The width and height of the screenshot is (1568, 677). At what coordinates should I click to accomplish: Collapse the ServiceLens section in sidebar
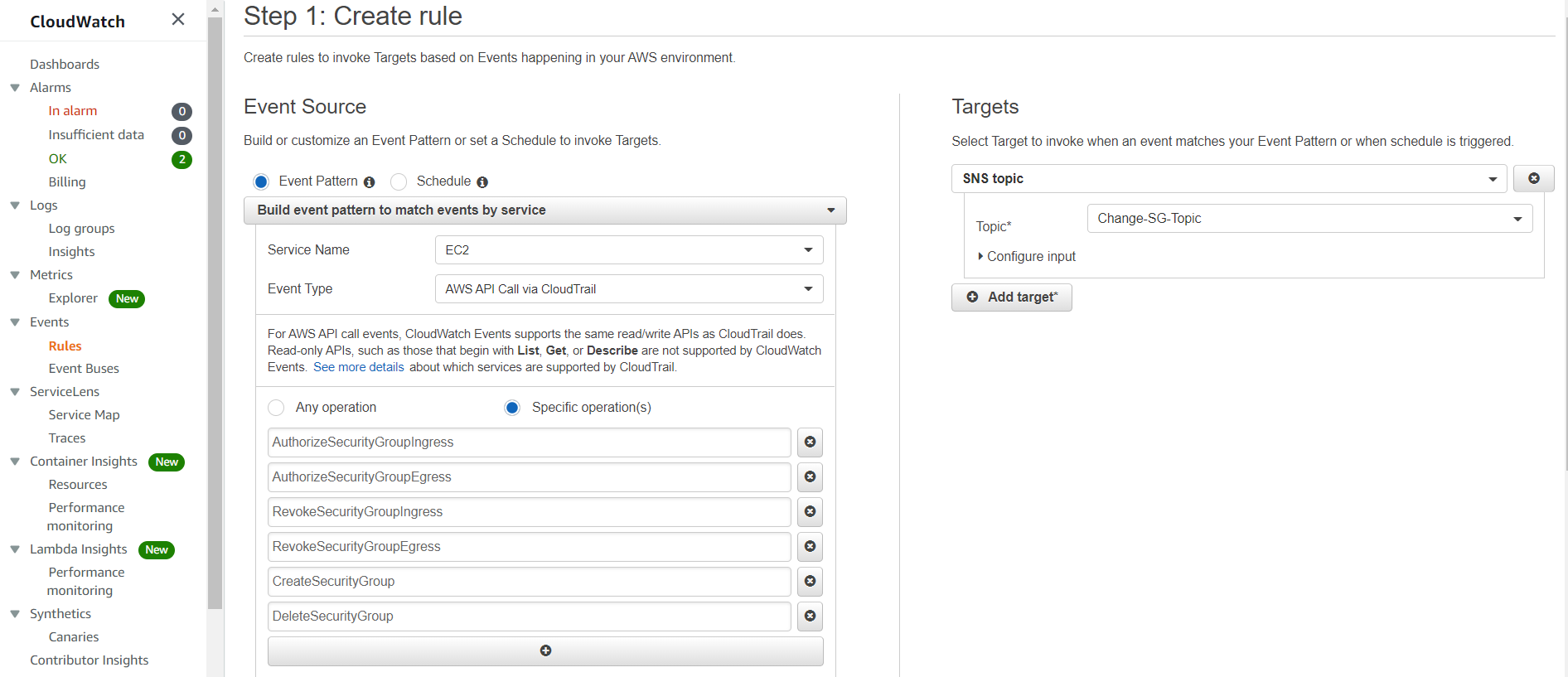point(15,392)
